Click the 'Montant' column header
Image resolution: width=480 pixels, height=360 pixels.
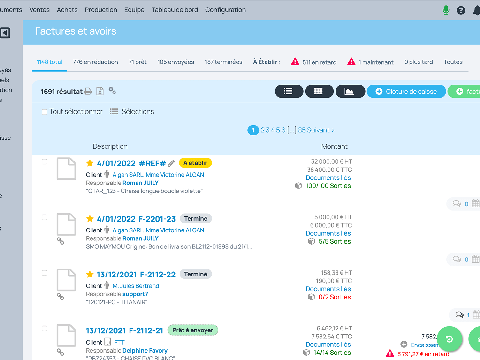tap(335, 146)
